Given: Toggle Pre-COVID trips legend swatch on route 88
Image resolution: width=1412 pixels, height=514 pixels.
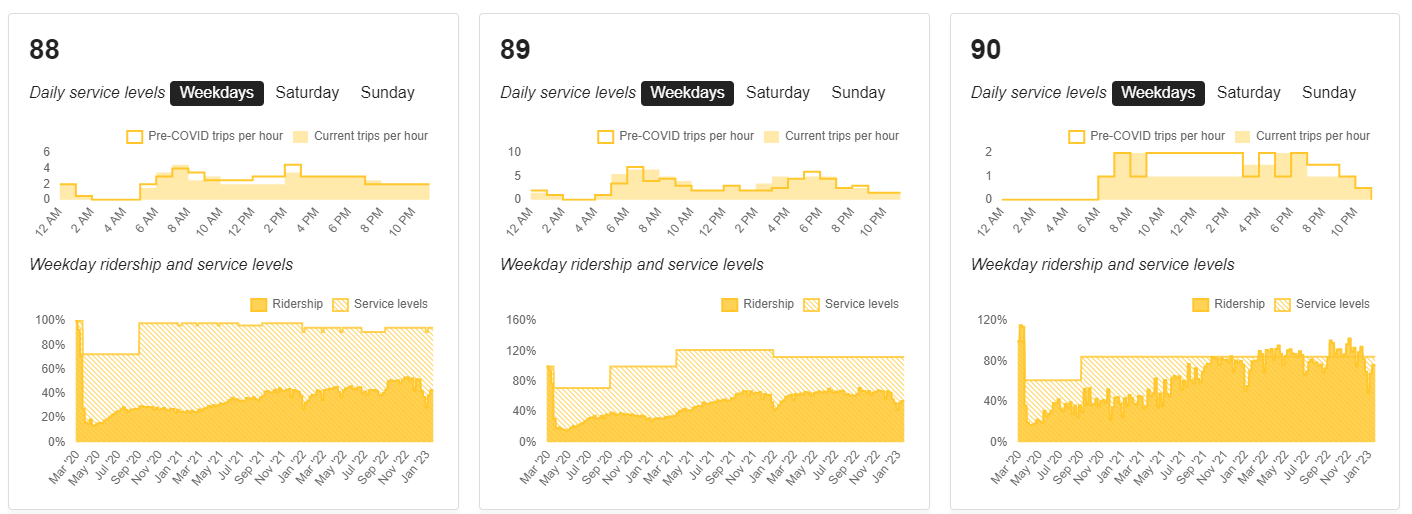Looking at the screenshot, I should [x=135, y=136].
